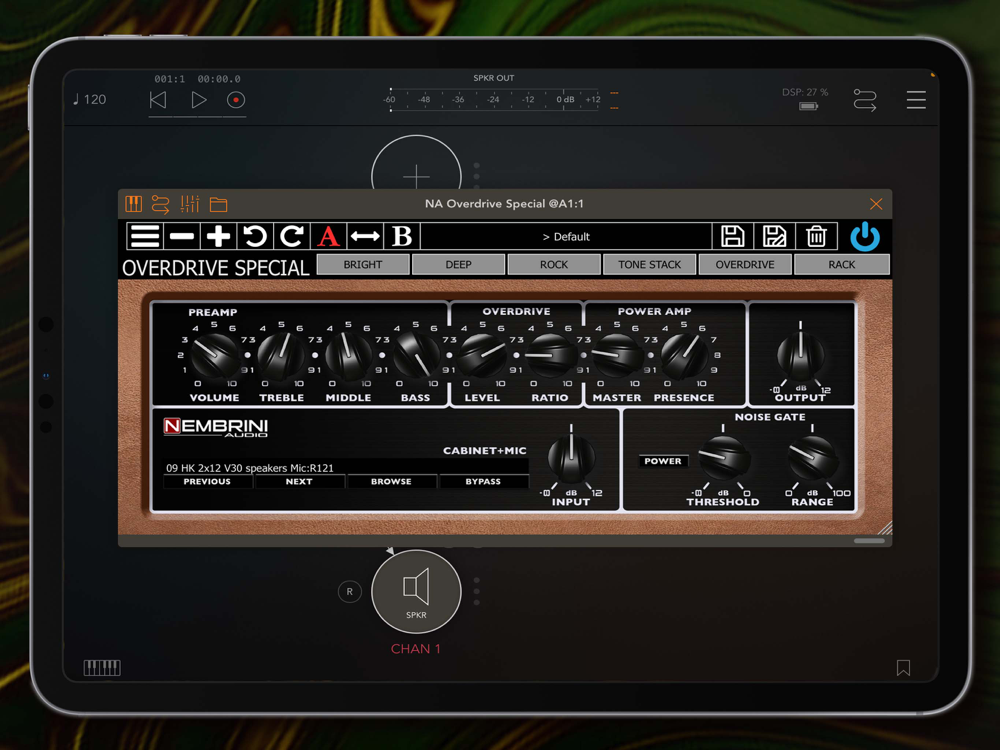Click the overdrive RATIO knob

click(550, 356)
